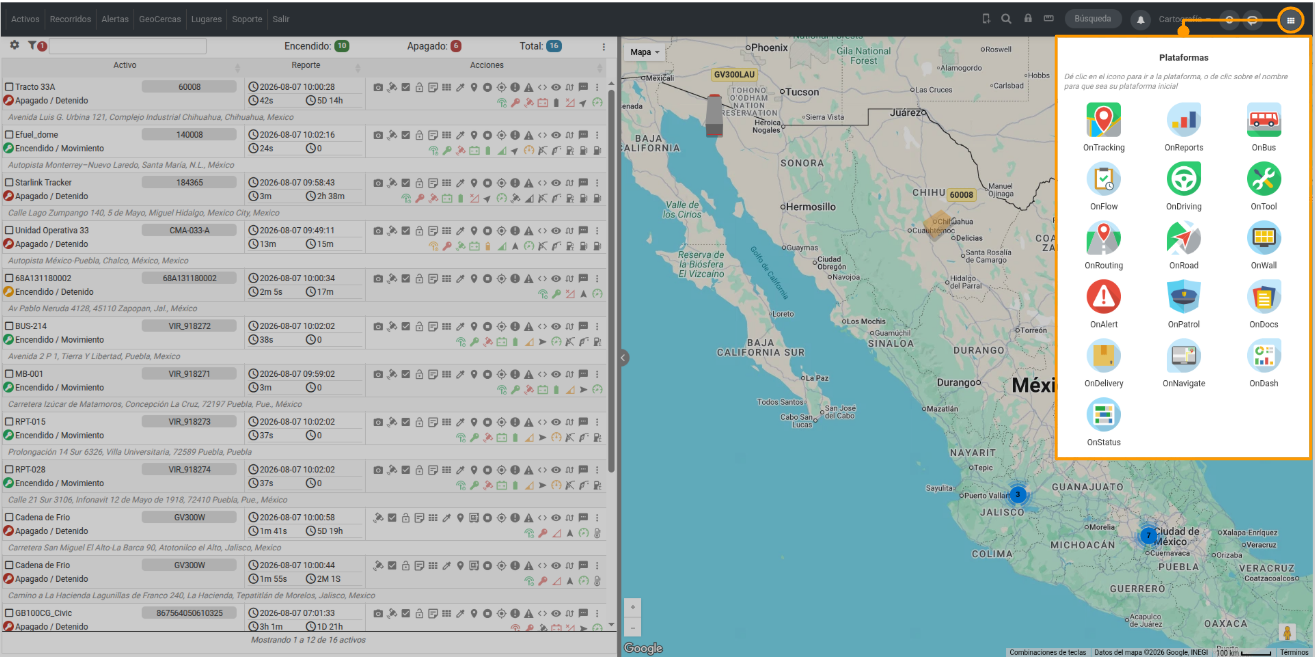1315x657 pixels.
Task: Open the Alertas menu
Action: [x=115, y=19]
